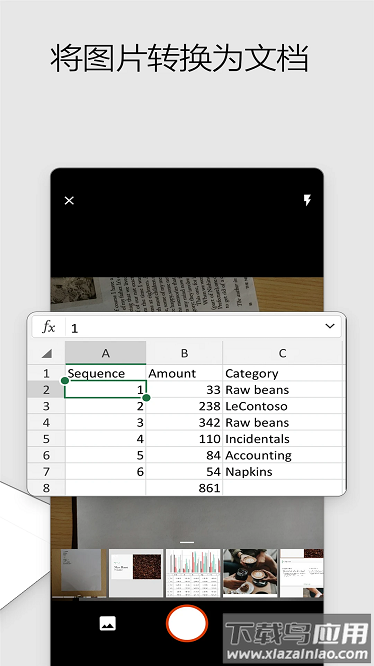
Task: Click the Category header cell
Action: [x=282, y=373]
